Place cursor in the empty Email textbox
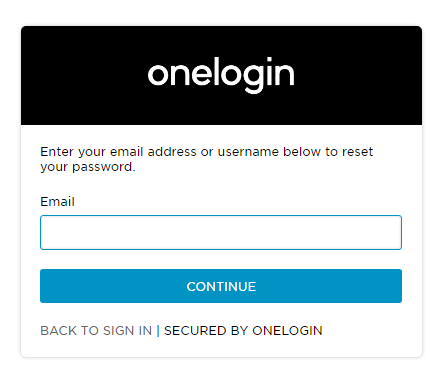The height and width of the screenshot is (383, 442). point(221,232)
